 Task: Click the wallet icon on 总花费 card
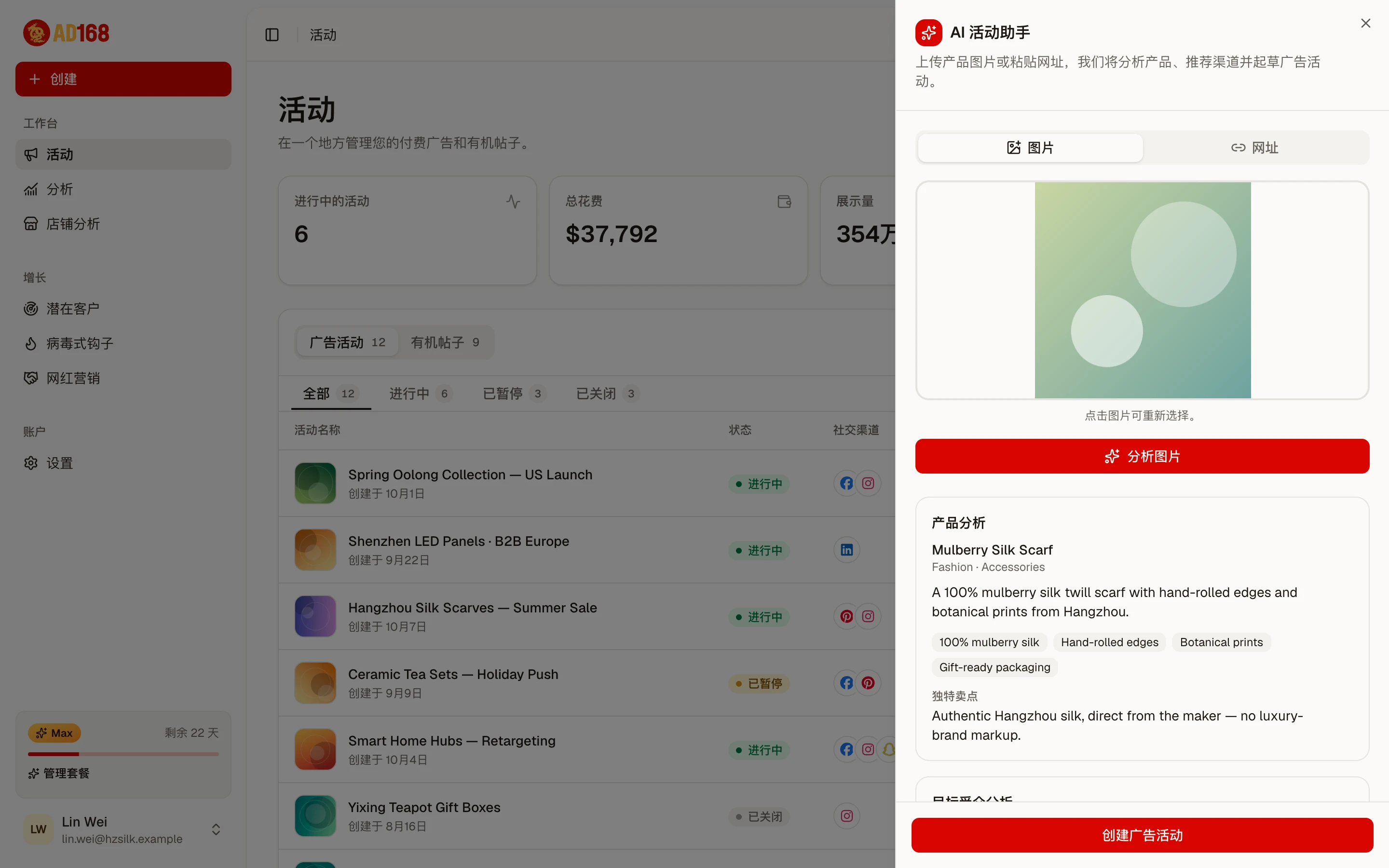784,202
